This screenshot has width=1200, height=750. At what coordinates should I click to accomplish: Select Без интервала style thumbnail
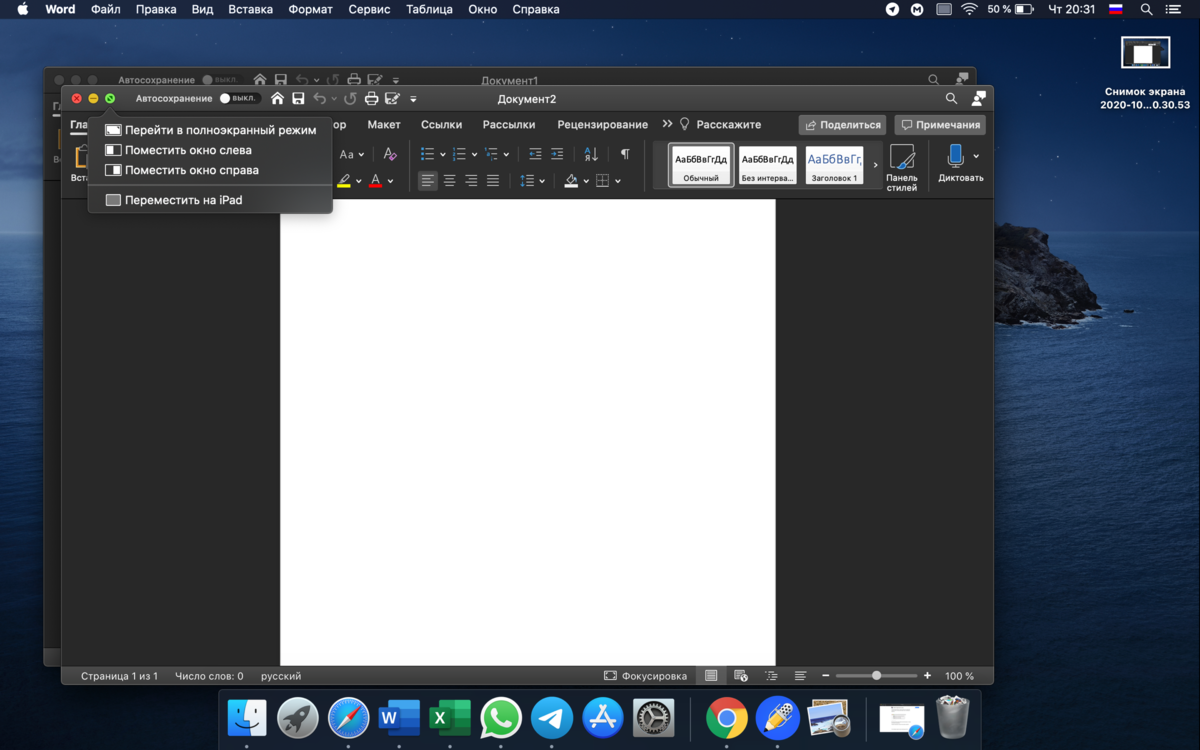[768, 165]
